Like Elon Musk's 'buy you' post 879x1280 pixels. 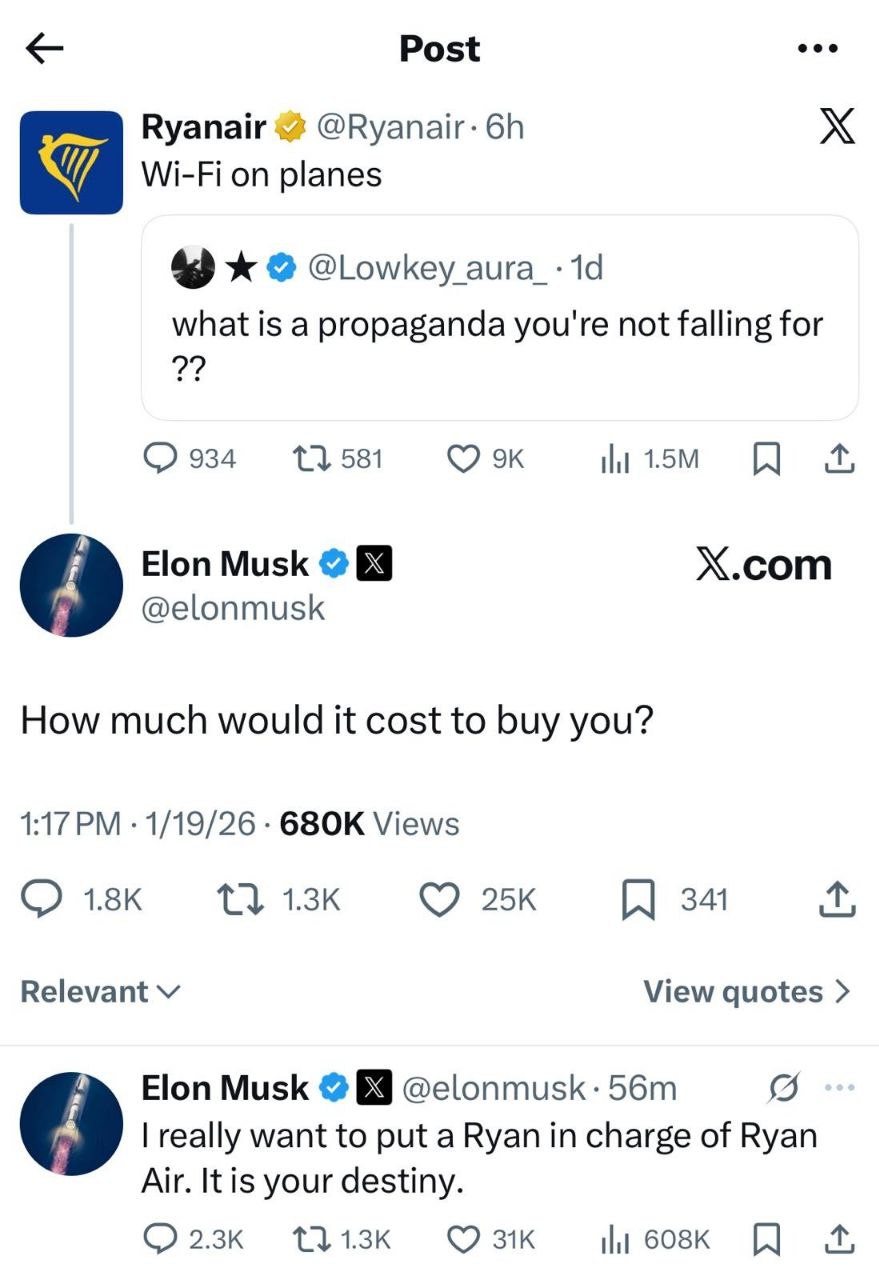(x=437, y=900)
